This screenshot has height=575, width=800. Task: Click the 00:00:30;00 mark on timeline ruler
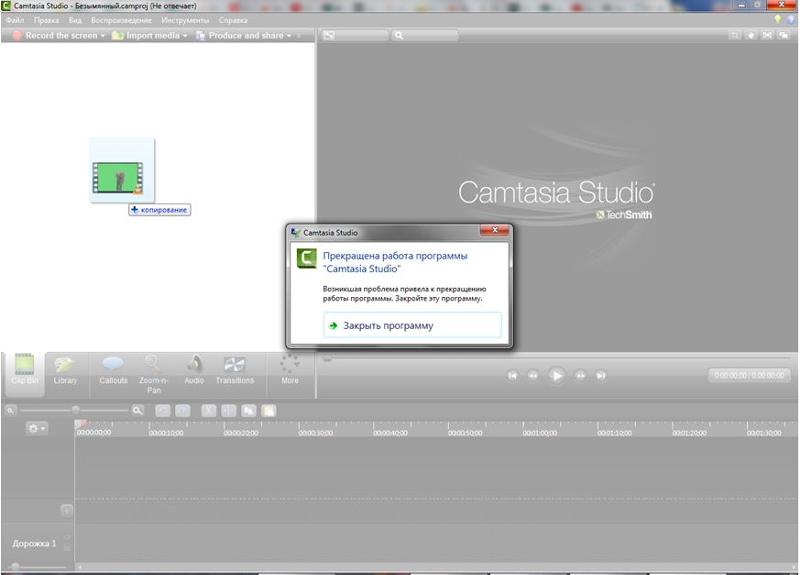315,433
